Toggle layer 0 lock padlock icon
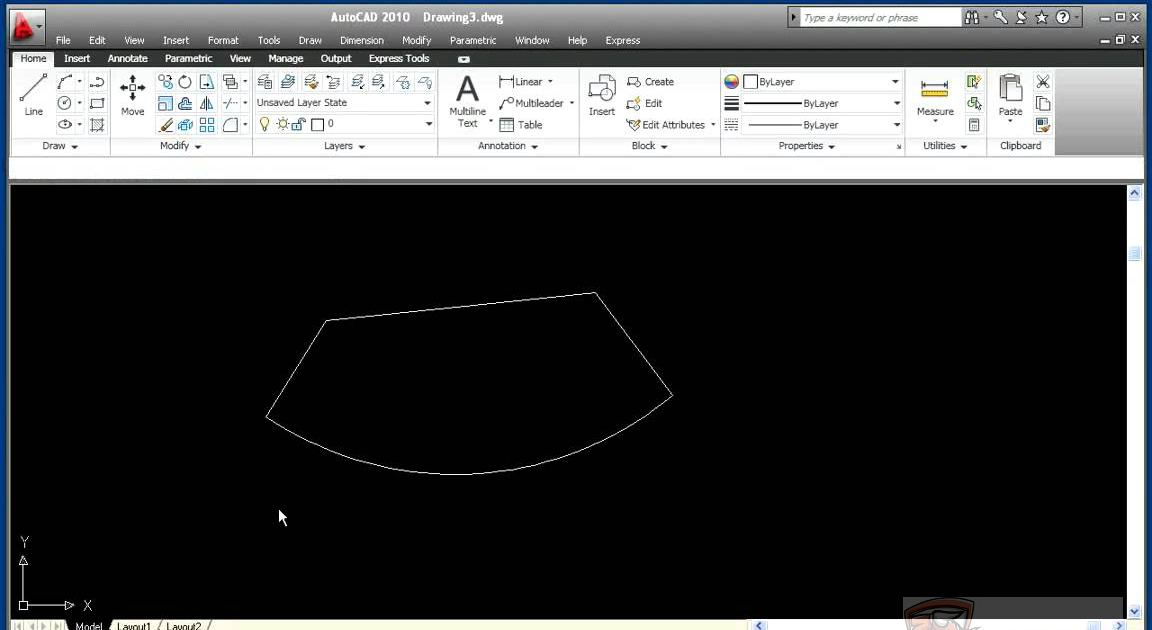Screen dimensions: 1152x630 (x=298, y=124)
